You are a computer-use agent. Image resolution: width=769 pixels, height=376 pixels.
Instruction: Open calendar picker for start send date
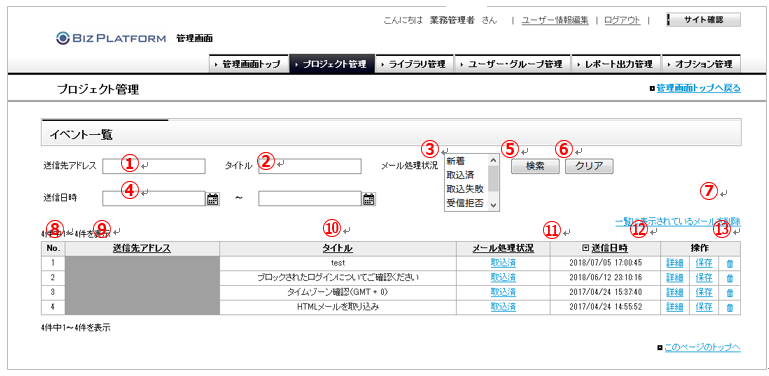tap(212, 199)
